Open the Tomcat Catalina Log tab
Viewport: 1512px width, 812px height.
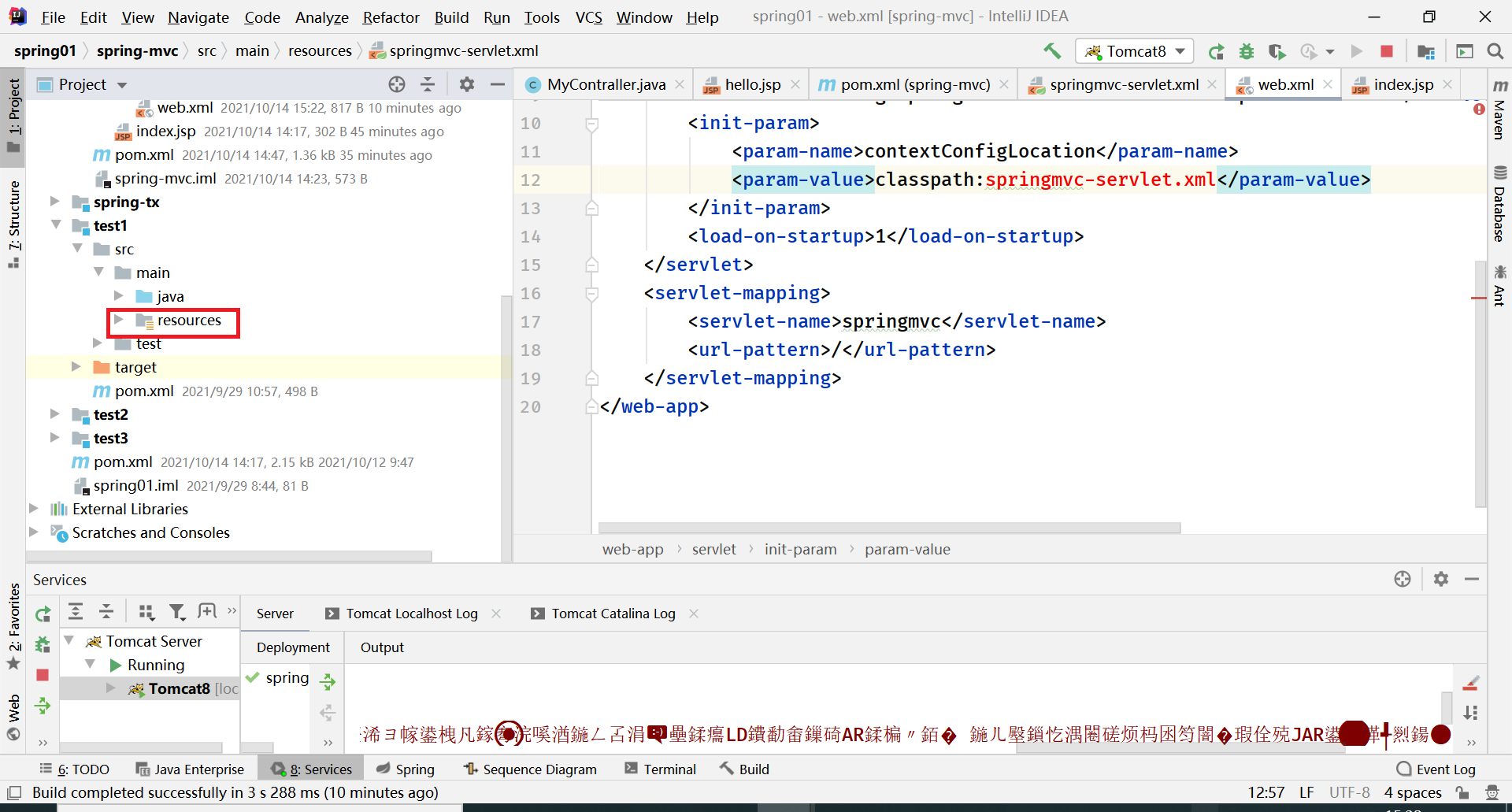[x=613, y=614]
